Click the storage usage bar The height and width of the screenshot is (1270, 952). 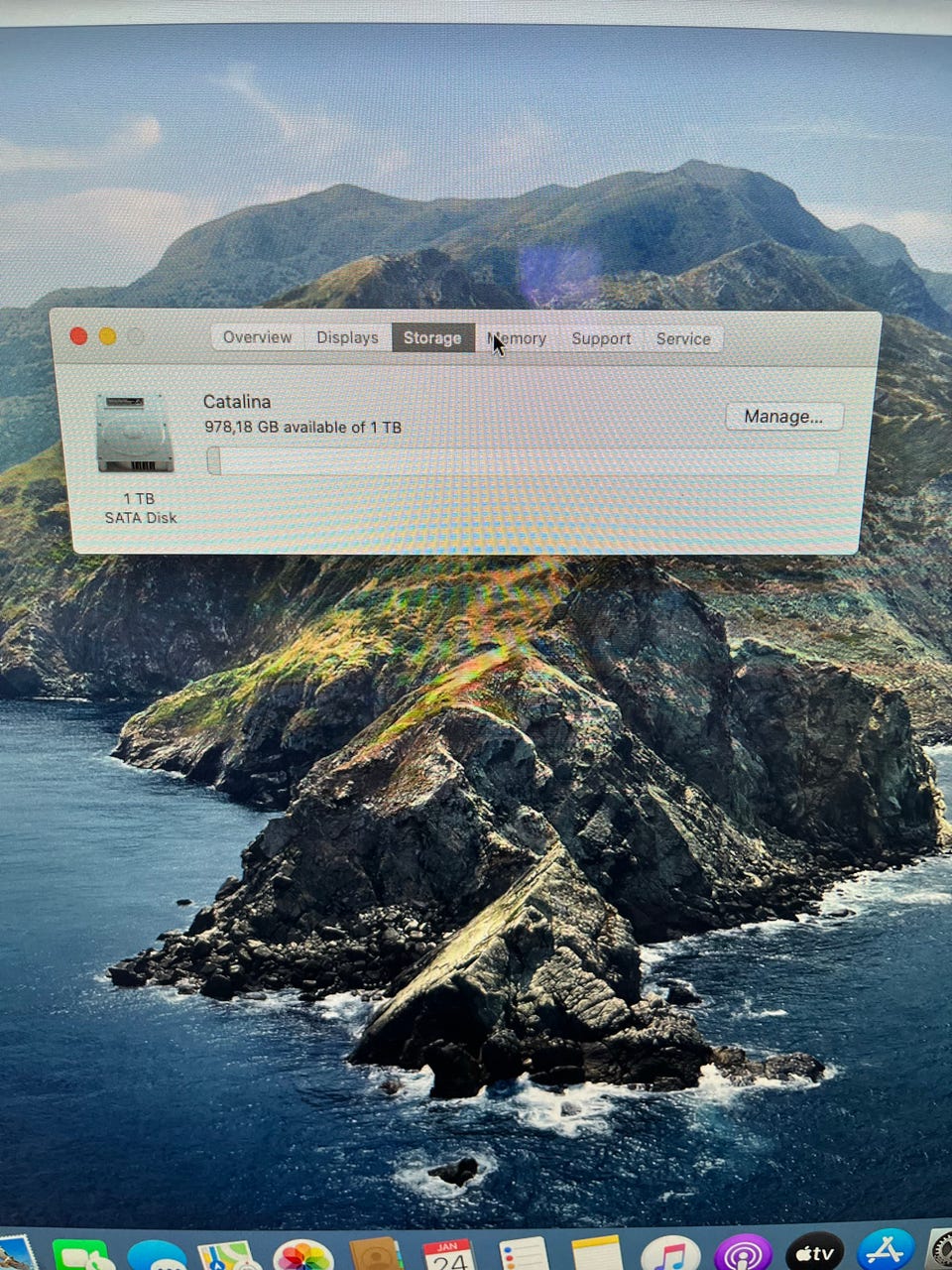[523, 461]
